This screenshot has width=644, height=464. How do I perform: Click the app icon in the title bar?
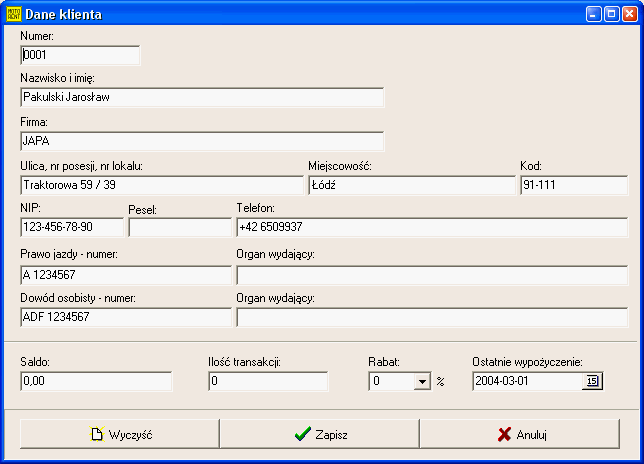(13, 15)
